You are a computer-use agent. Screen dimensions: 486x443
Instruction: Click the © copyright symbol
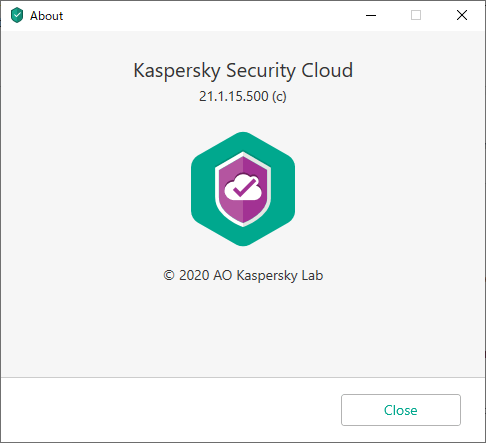(x=169, y=275)
